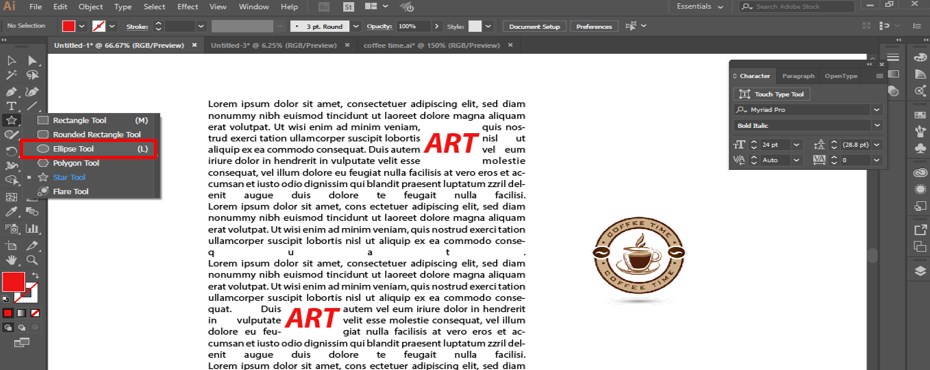Viewport: 930px width, 370px height.
Task: Open the Brushes panel icon
Action: click(920, 130)
